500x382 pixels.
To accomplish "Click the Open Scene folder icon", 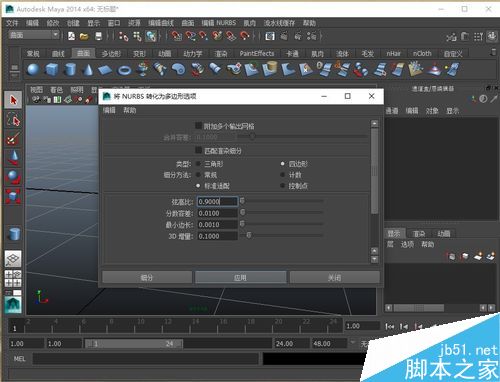I will (84, 36).
